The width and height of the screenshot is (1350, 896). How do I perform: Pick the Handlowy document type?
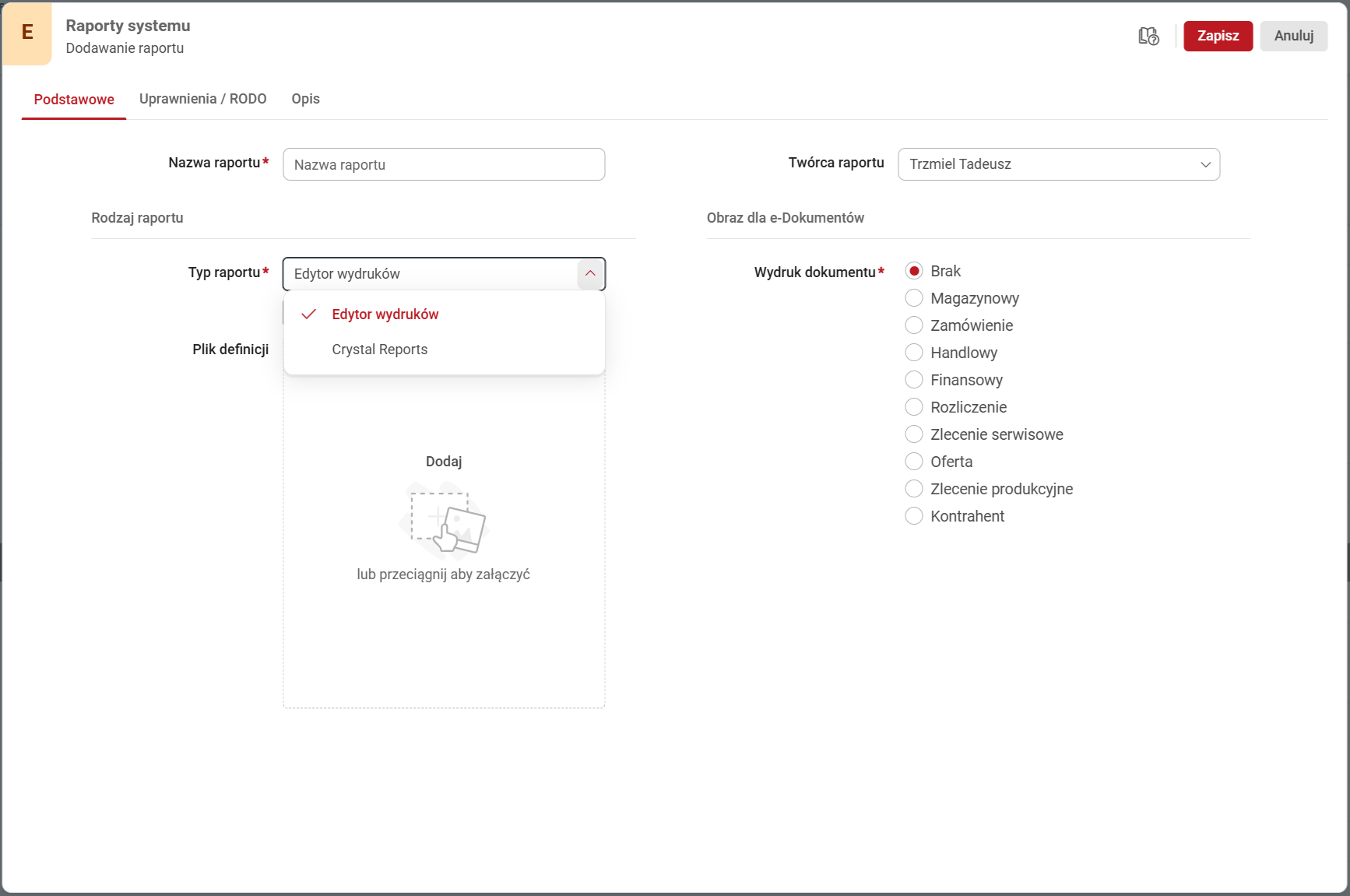(914, 353)
